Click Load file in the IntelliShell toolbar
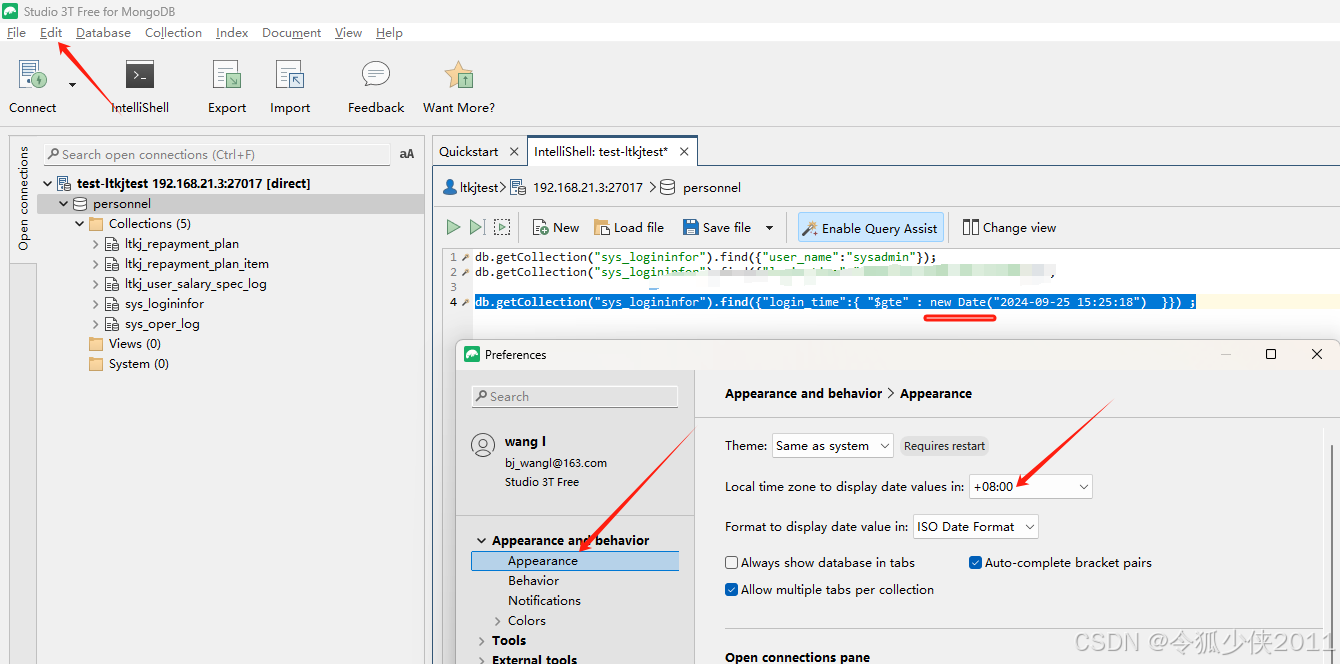The width and height of the screenshot is (1340, 664). pos(629,227)
